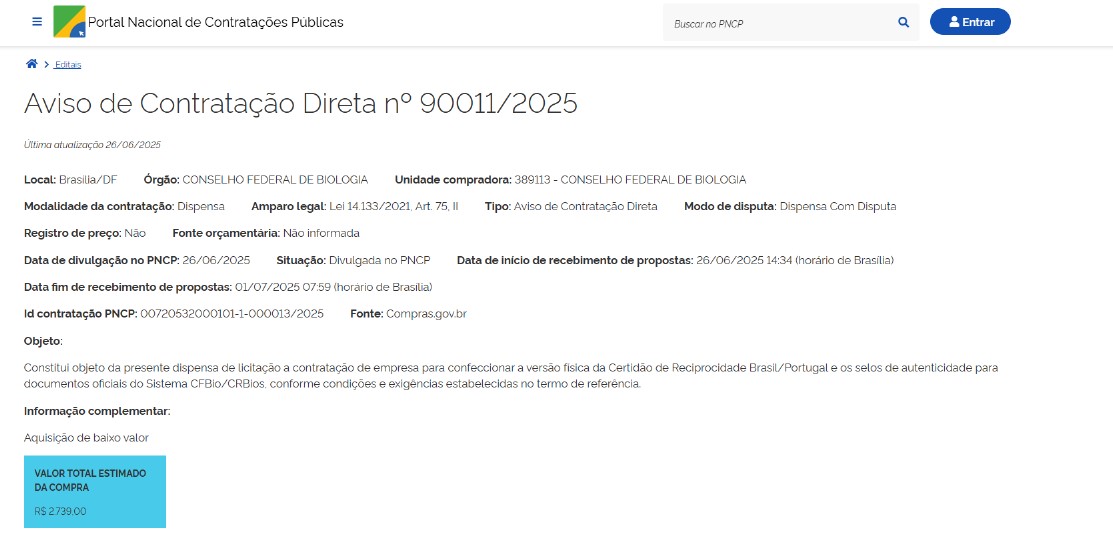Click the magnifying glass search icon
Image resolution: width=1113 pixels, height=540 pixels.
click(903, 22)
